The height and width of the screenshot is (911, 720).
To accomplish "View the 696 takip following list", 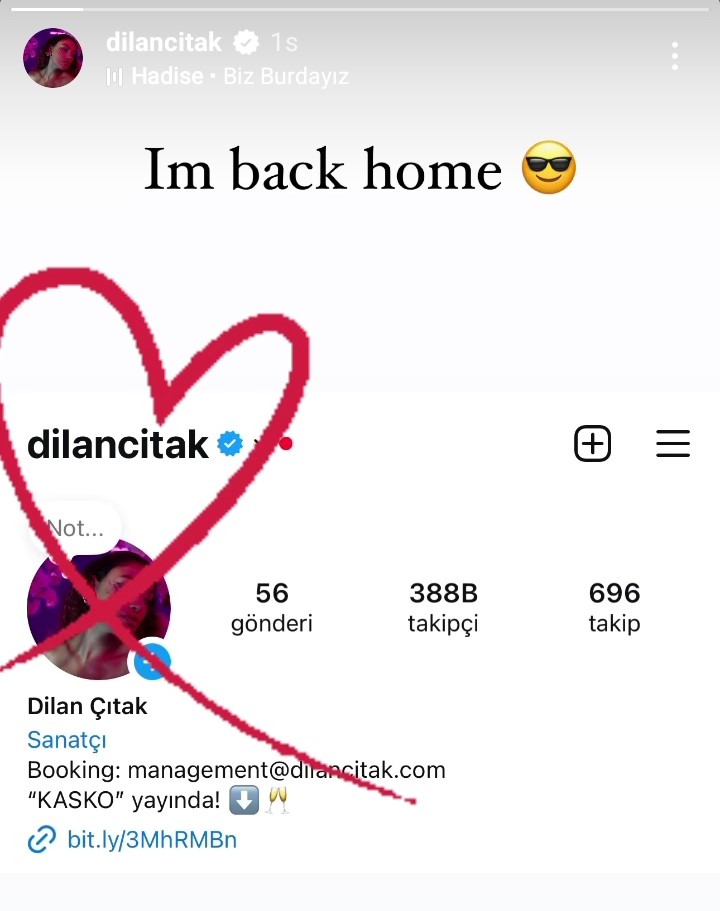I will (x=614, y=608).
